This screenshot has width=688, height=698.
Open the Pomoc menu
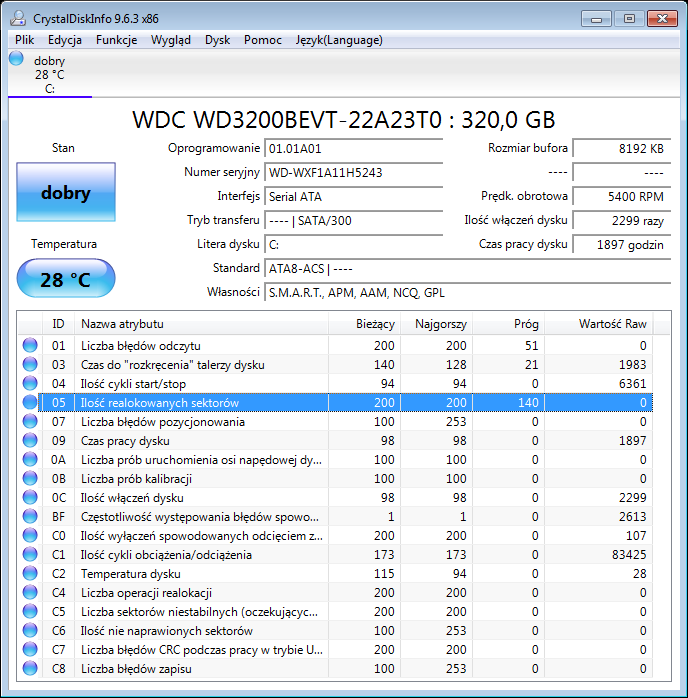263,40
